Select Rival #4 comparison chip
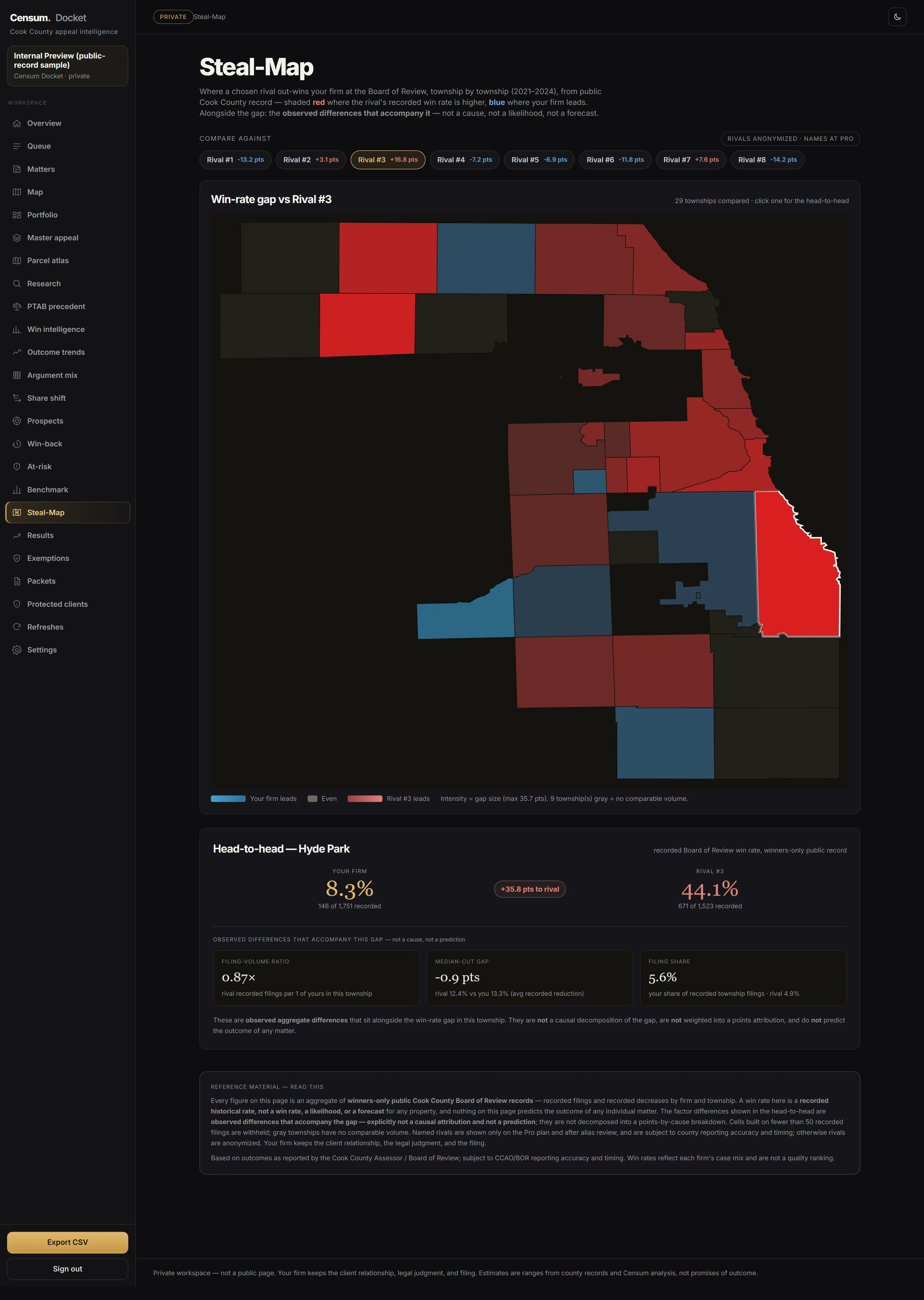The height and width of the screenshot is (1300, 924). point(465,160)
